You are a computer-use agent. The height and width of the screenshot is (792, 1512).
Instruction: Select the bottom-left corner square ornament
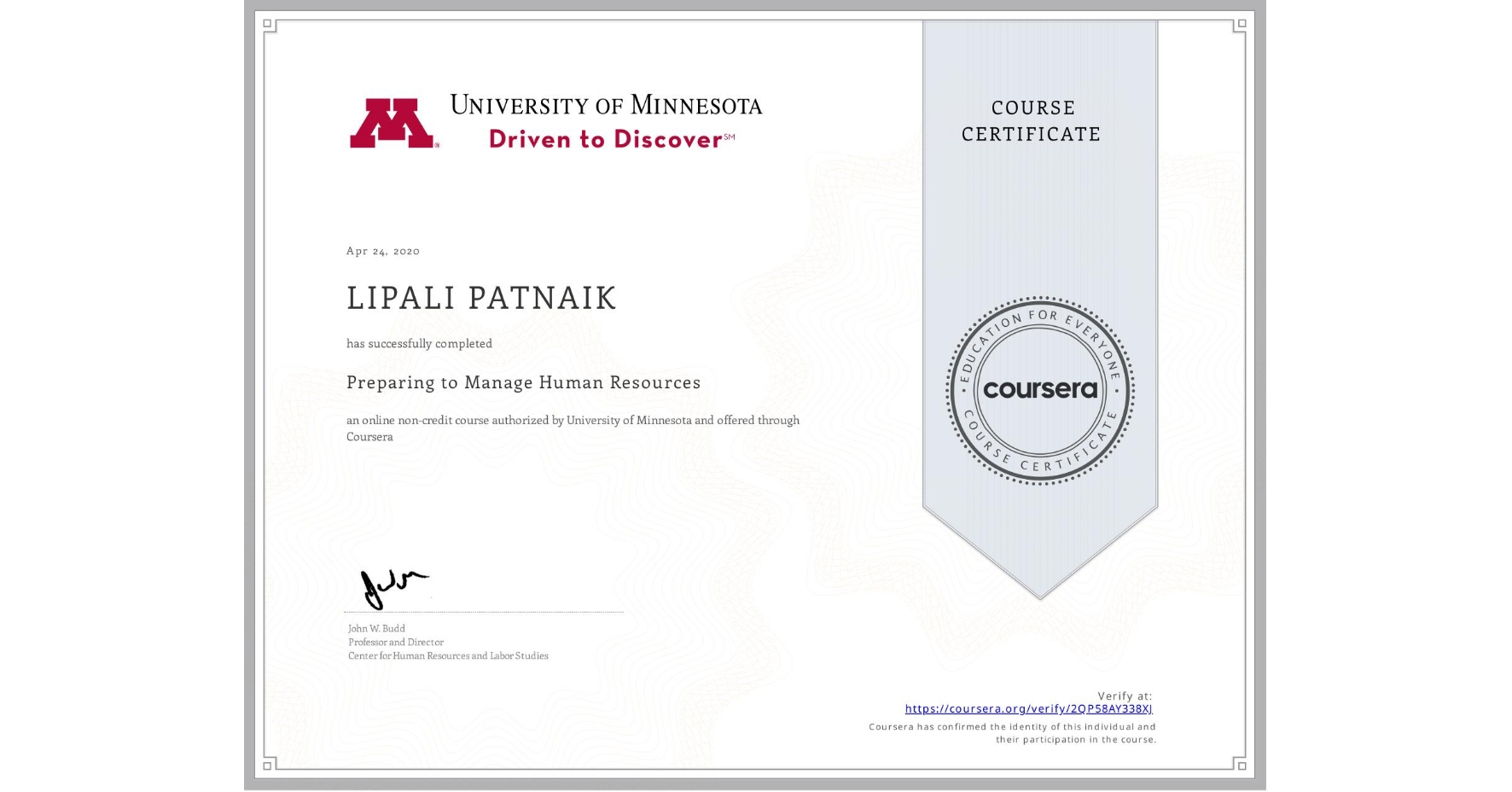[x=269, y=766]
